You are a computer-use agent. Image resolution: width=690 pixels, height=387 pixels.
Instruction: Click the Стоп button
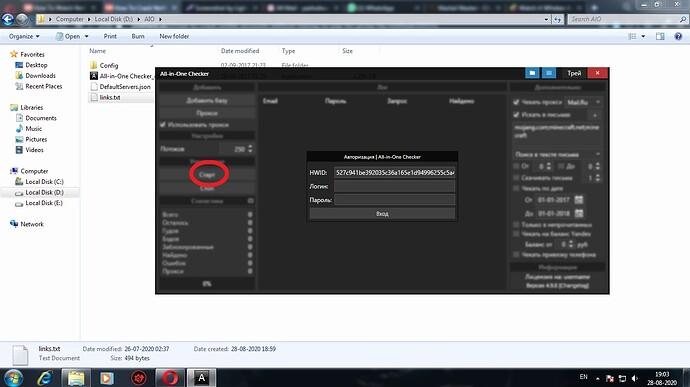tap(207, 188)
